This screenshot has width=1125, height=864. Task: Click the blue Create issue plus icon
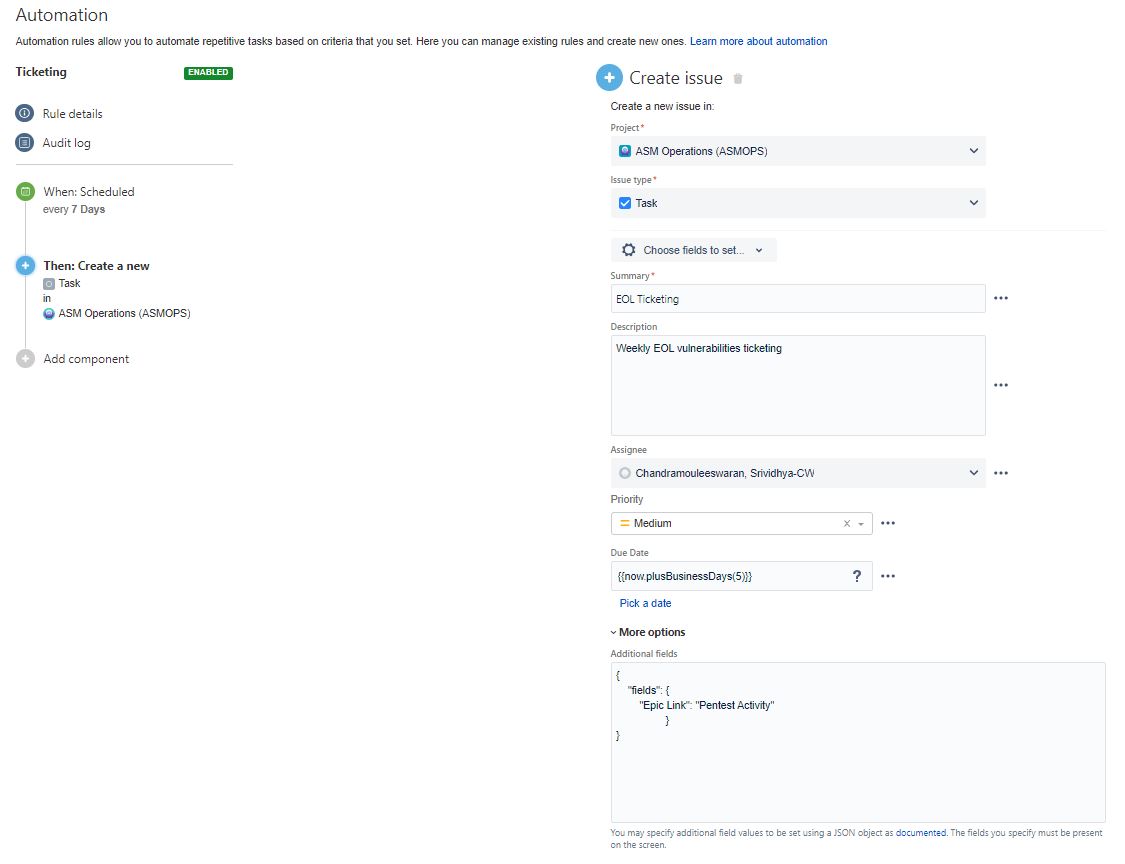click(609, 77)
